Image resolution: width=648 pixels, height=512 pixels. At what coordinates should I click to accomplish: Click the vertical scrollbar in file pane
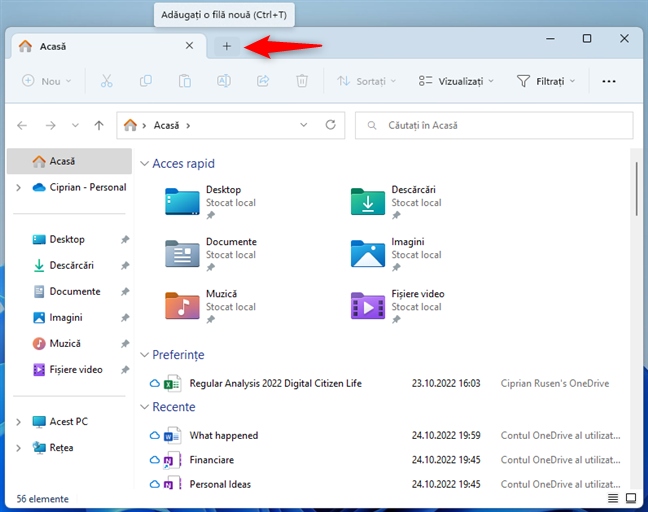636,188
